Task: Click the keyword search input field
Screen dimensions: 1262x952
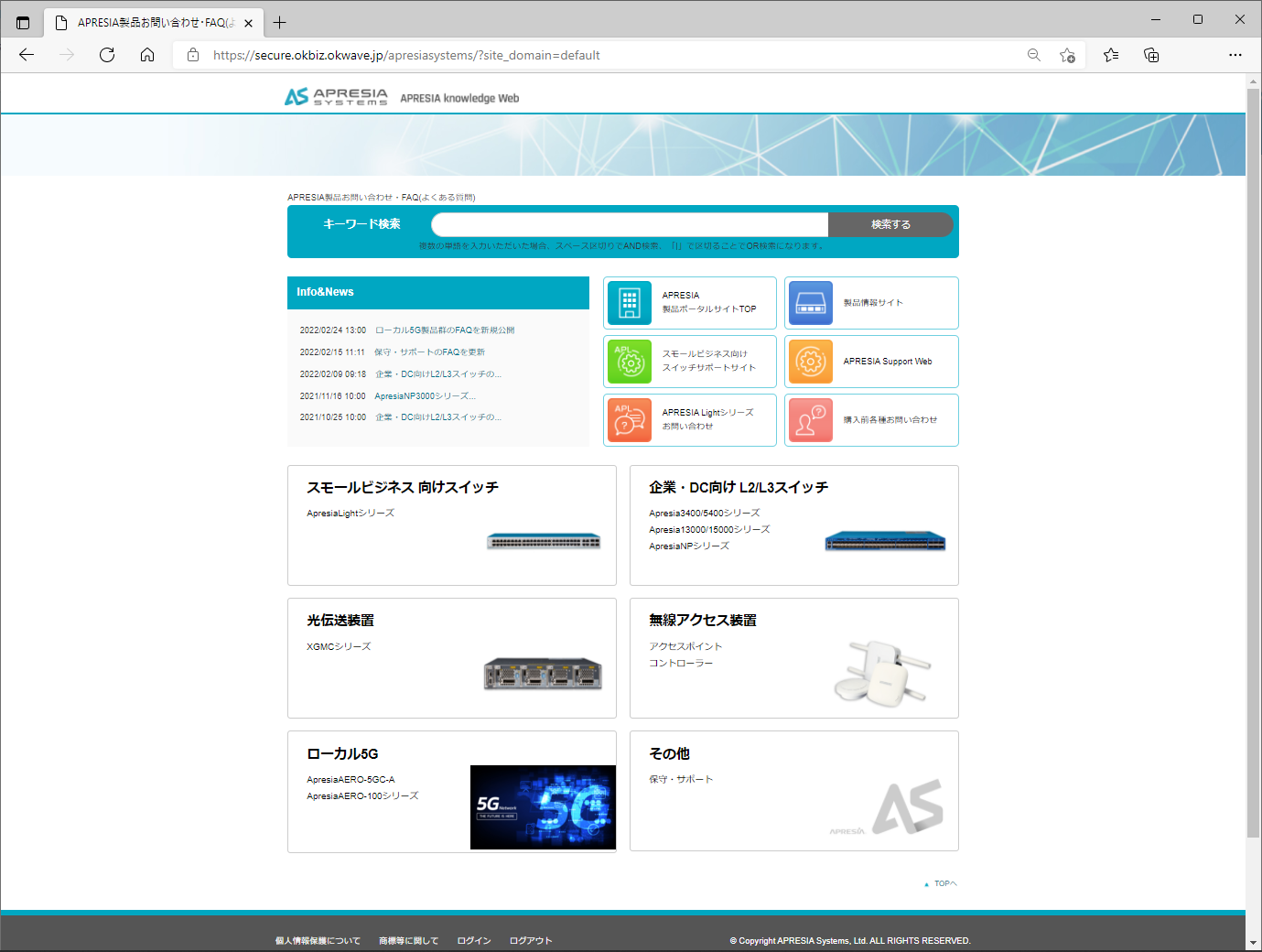Action: pyautogui.click(x=630, y=224)
